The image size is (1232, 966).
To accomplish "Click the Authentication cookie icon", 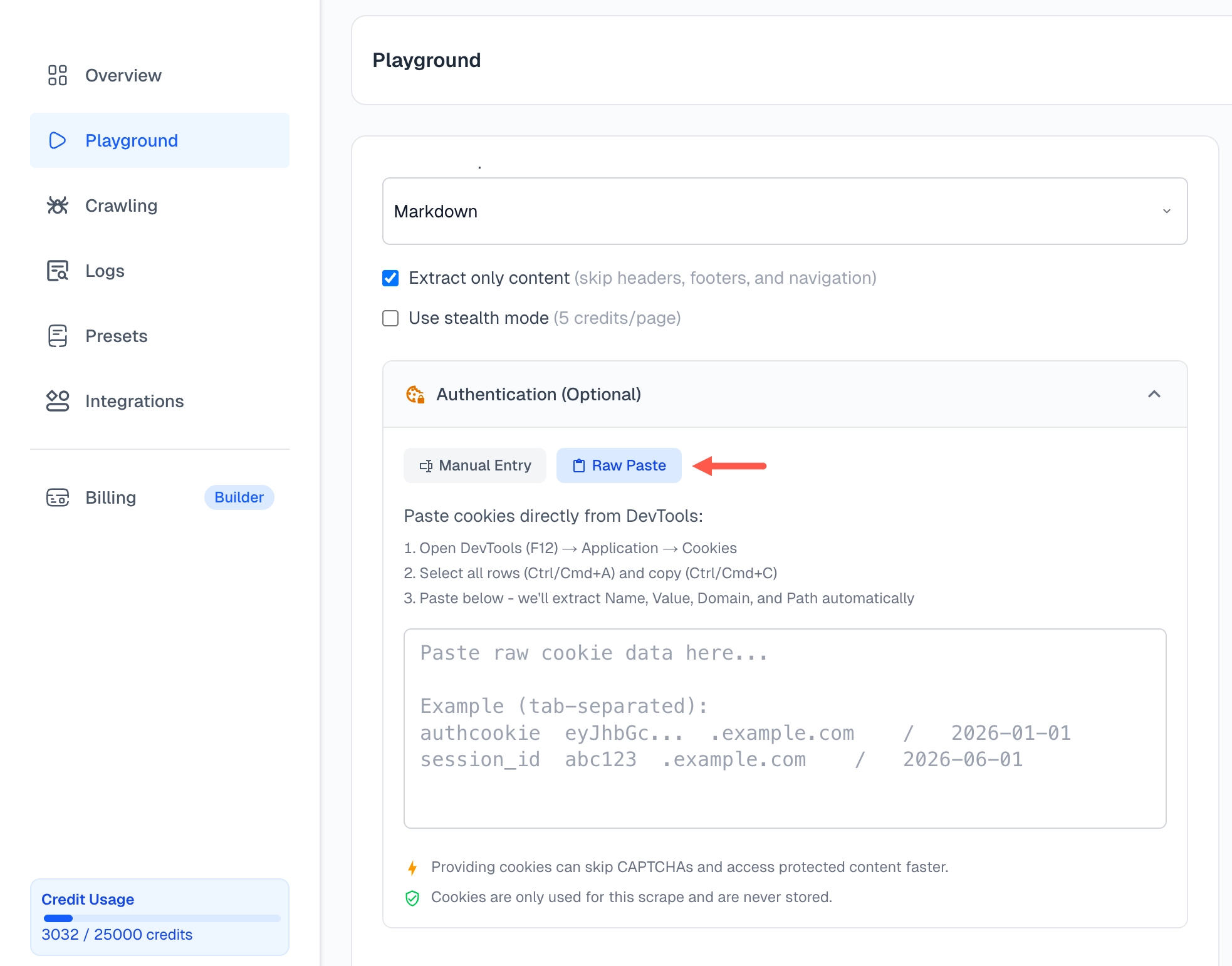I will pyautogui.click(x=415, y=394).
